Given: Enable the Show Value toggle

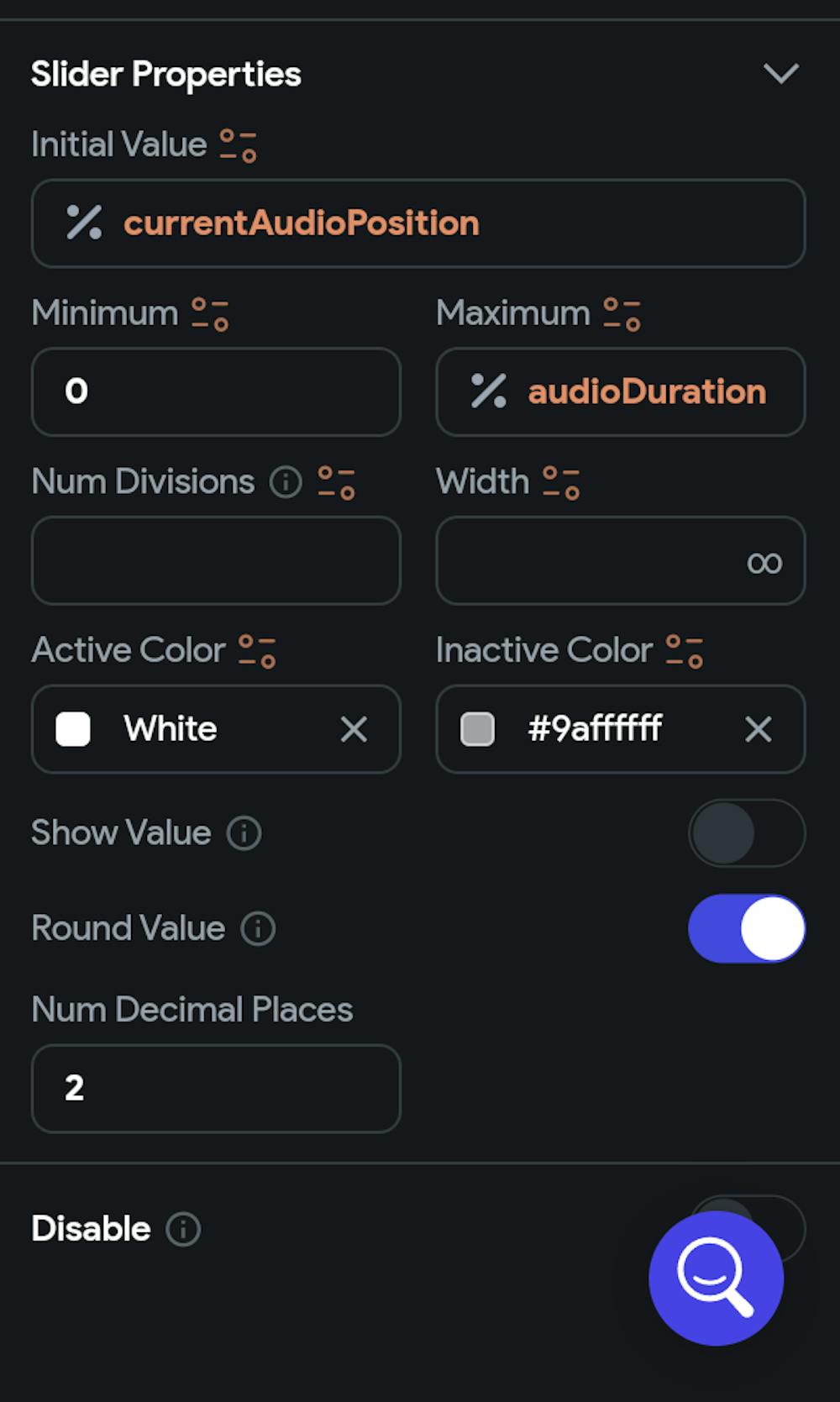Looking at the screenshot, I should point(747,833).
